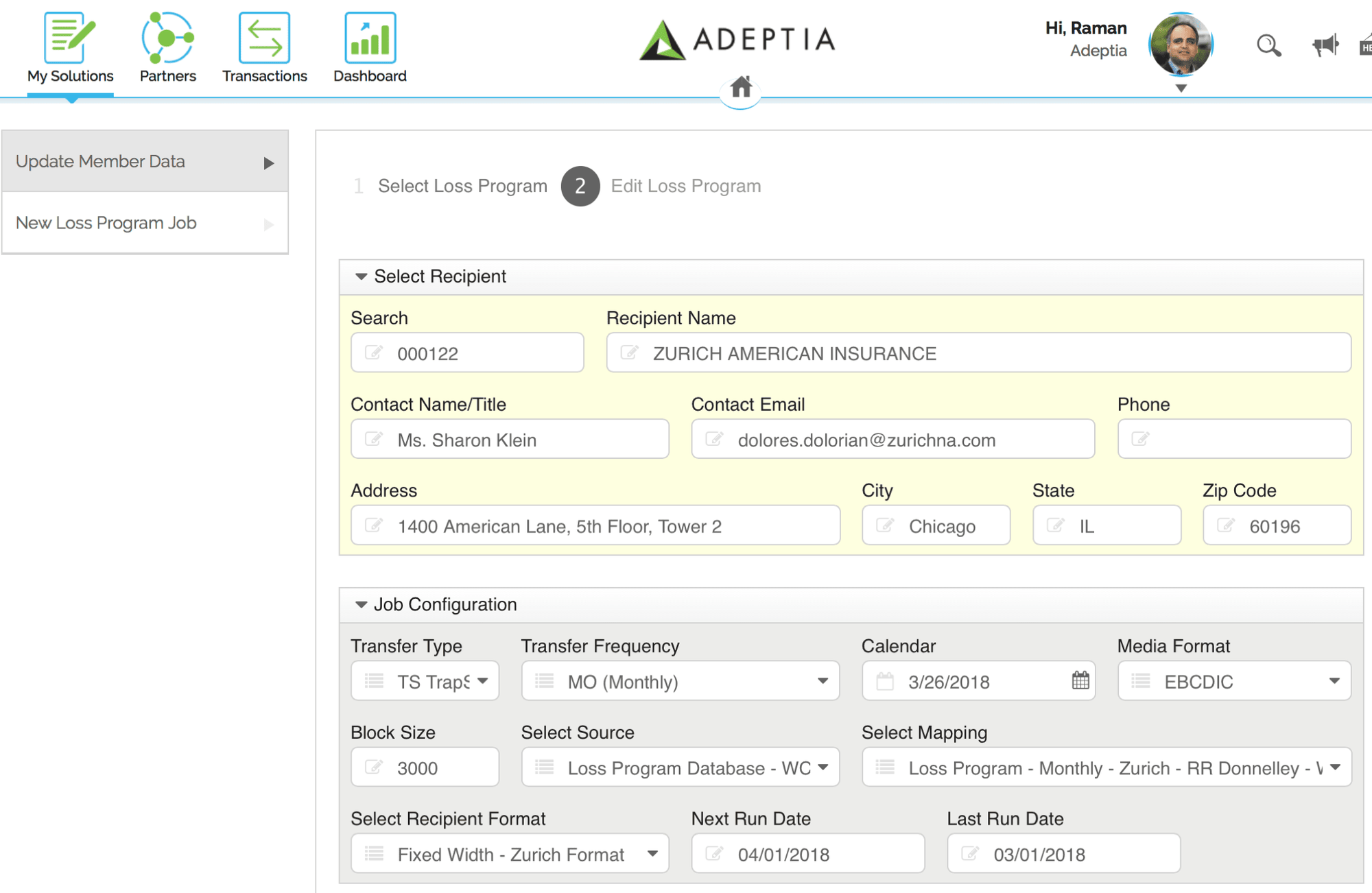Open the Transfer Frequency dropdown
The width and height of the screenshot is (1372, 893).
pos(680,681)
